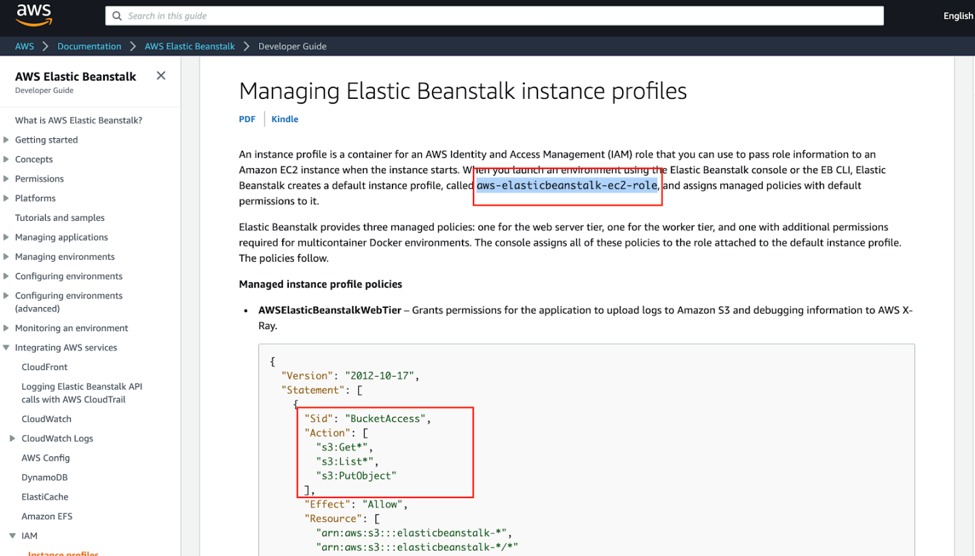The image size is (975, 556).
Task: Expand CloudWatch Logs arrow
Action: (x=12, y=438)
